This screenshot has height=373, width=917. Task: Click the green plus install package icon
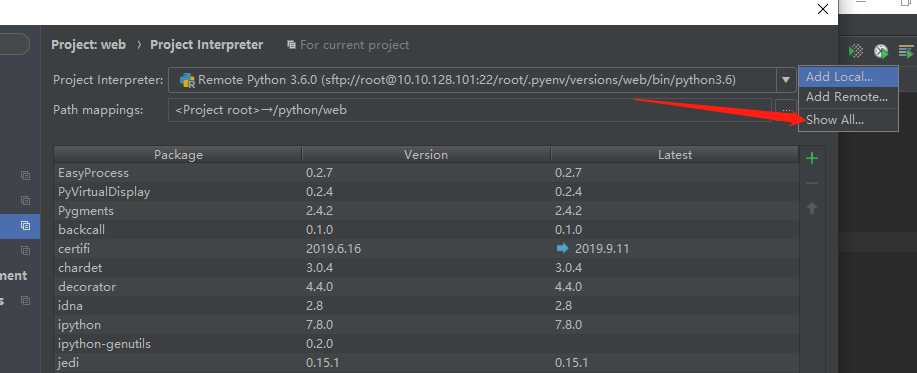point(812,158)
